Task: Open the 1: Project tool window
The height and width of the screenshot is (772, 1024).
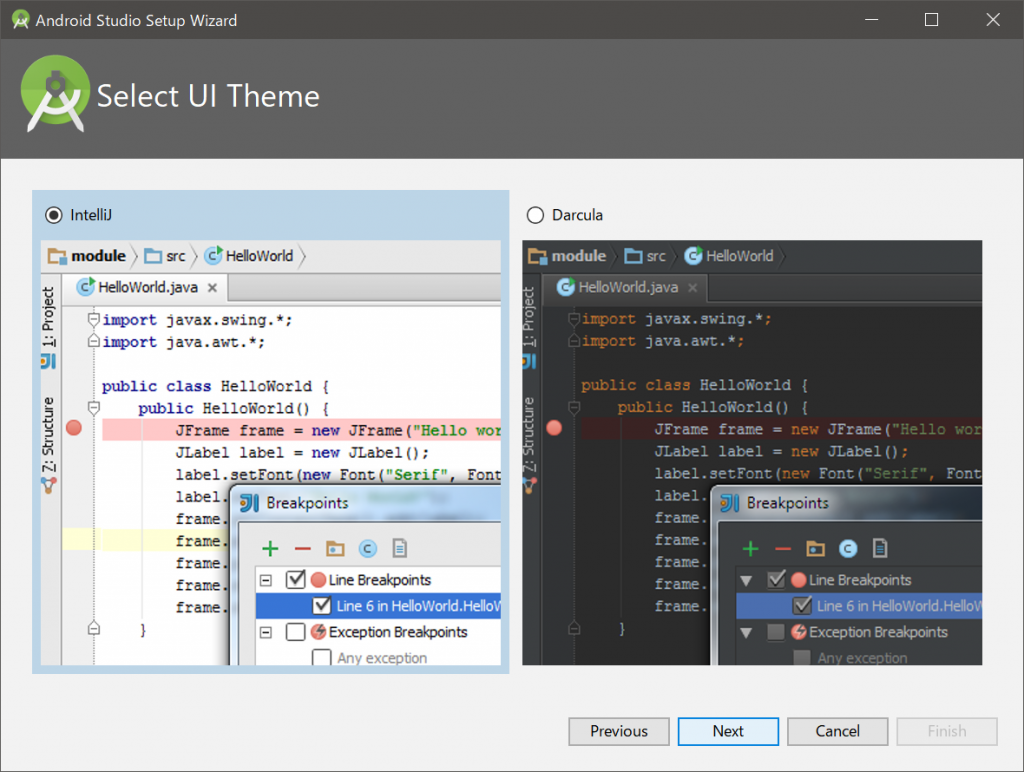Action: point(48,317)
